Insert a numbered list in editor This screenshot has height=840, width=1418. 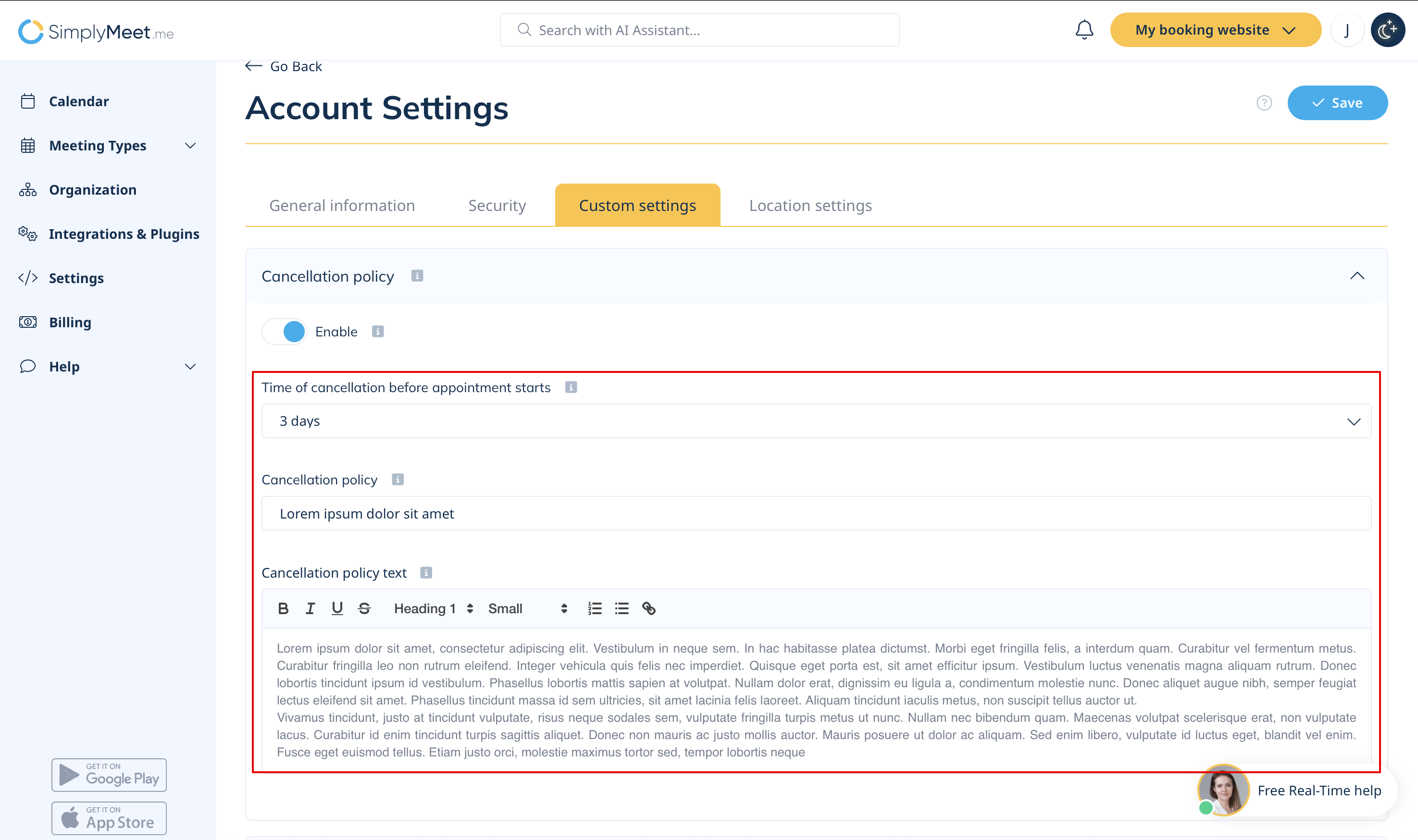pyautogui.click(x=595, y=608)
